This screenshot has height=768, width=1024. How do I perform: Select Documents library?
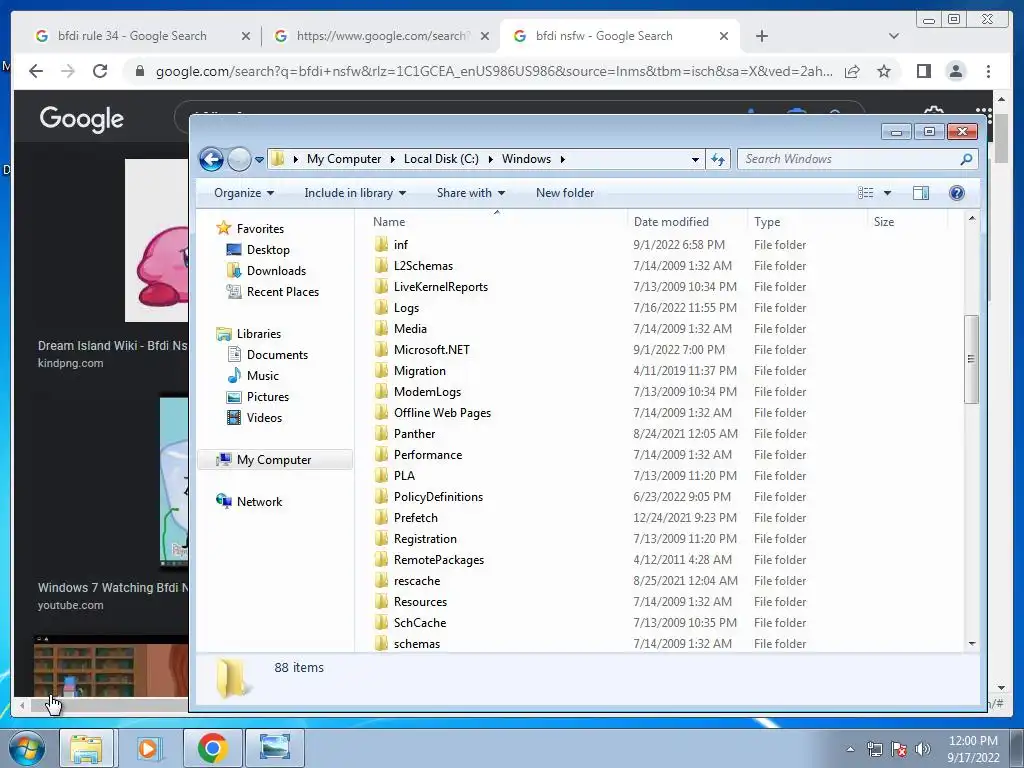click(277, 355)
